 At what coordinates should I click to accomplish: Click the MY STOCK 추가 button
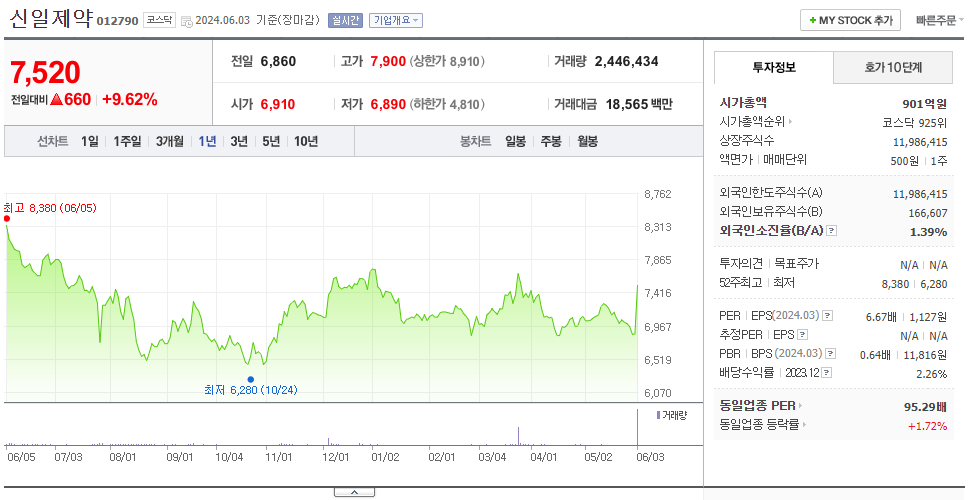click(850, 20)
